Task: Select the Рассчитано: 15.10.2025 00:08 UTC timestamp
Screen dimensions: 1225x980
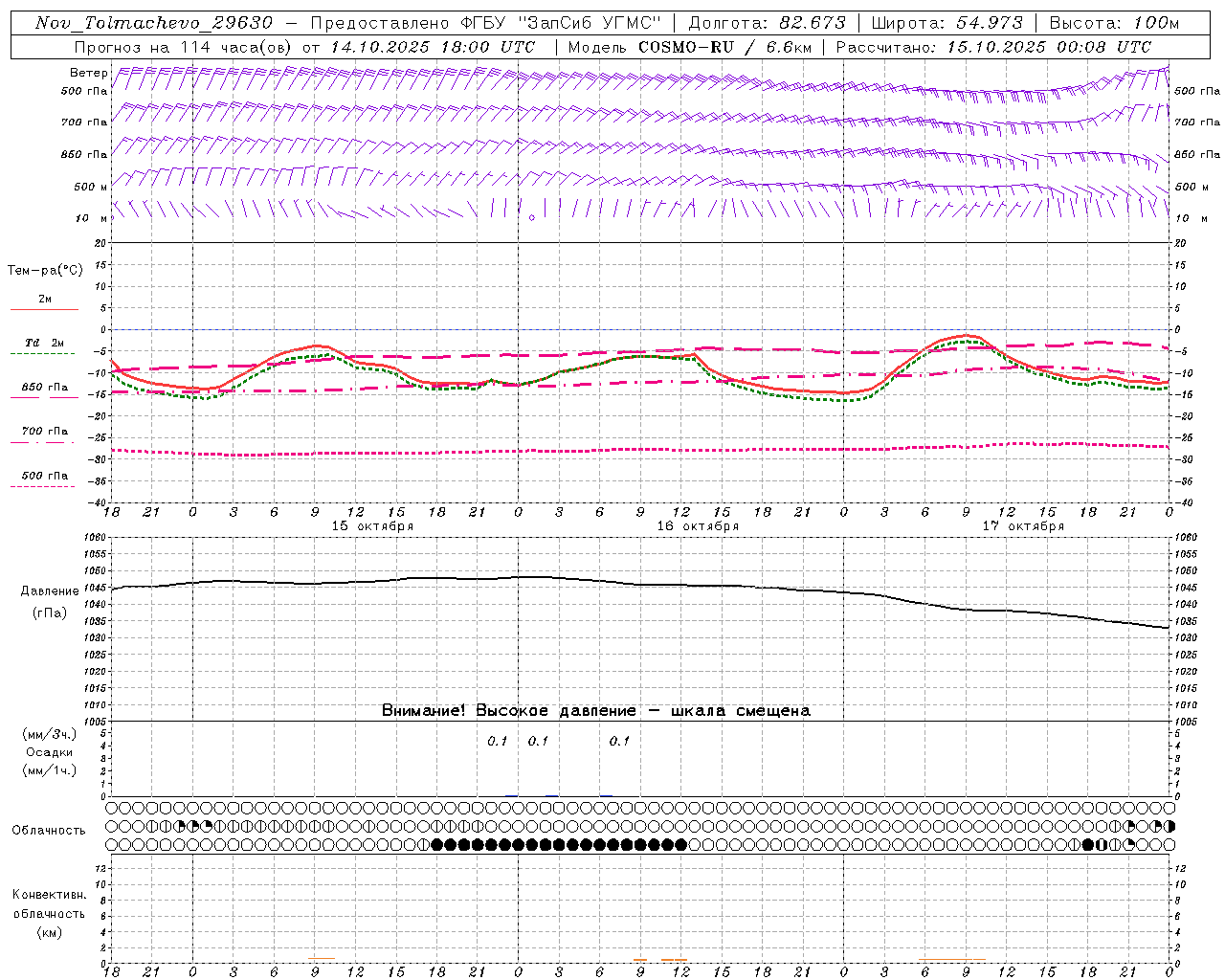Action: tap(993, 47)
